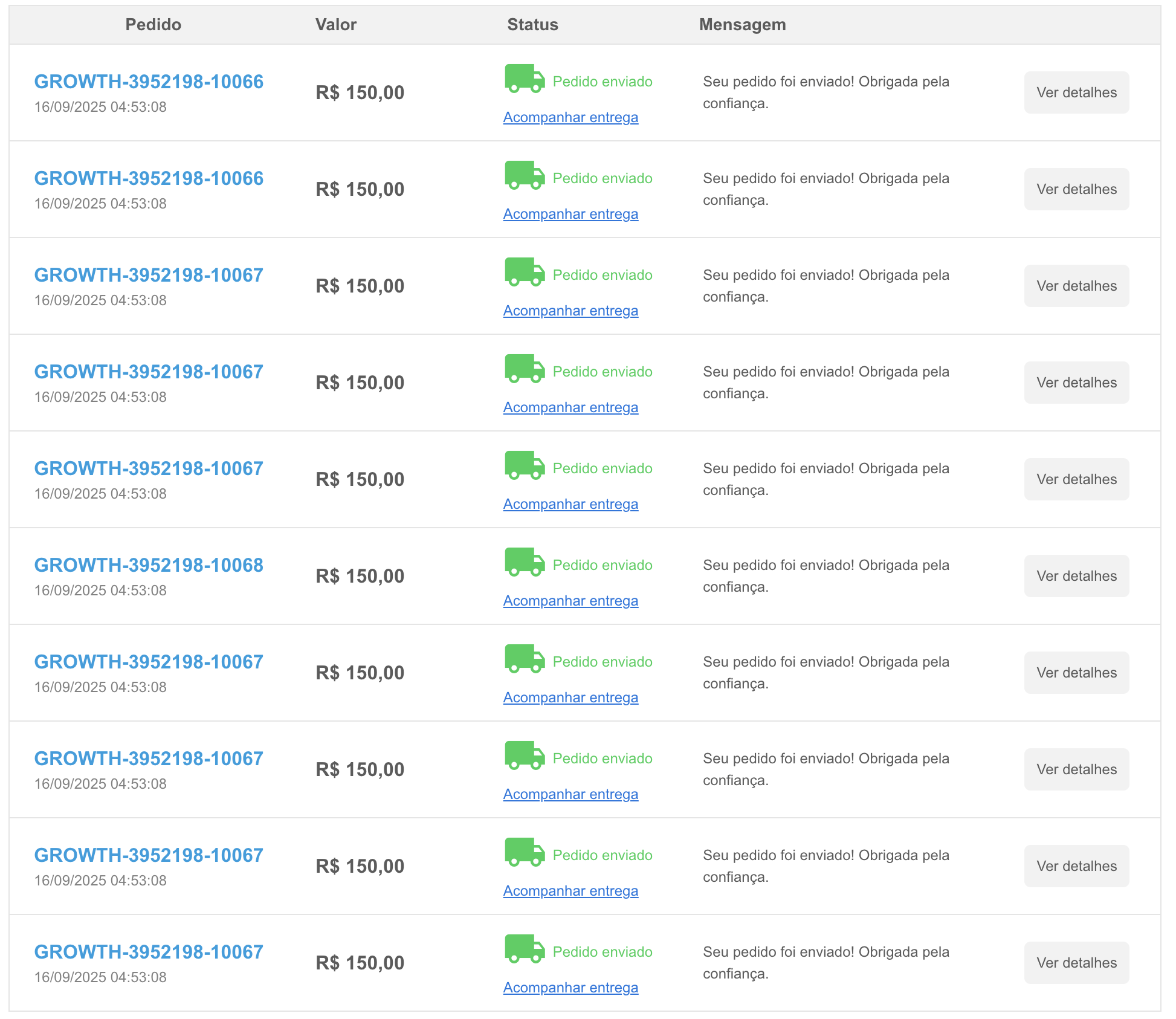Track delivery for order GROWTH-3952198-10068
This screenshot has height=1019, width=1176.
click(570, 601)
